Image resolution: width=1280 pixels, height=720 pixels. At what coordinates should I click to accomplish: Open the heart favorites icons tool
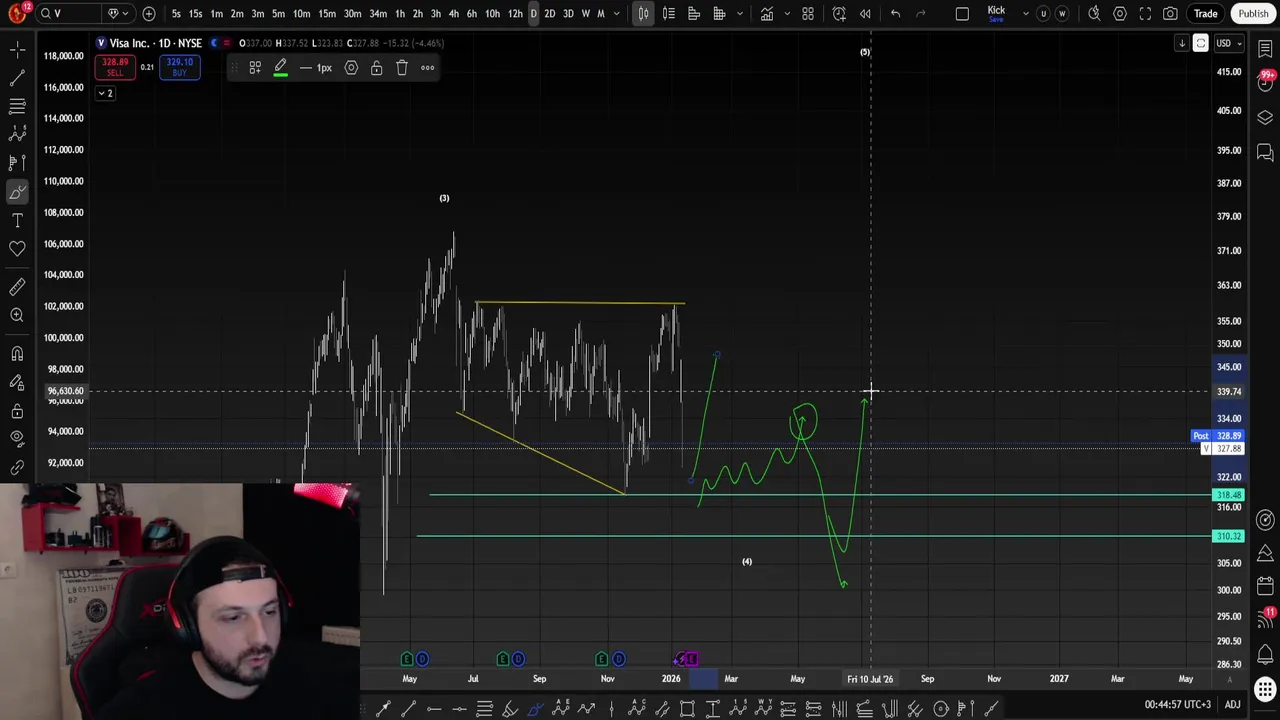[17, 248]
